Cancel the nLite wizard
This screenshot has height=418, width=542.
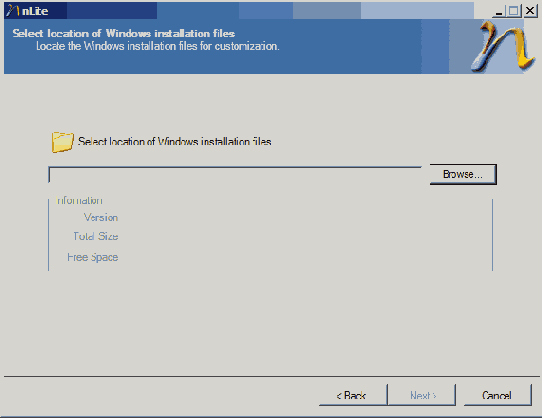[x=497, y=395]
